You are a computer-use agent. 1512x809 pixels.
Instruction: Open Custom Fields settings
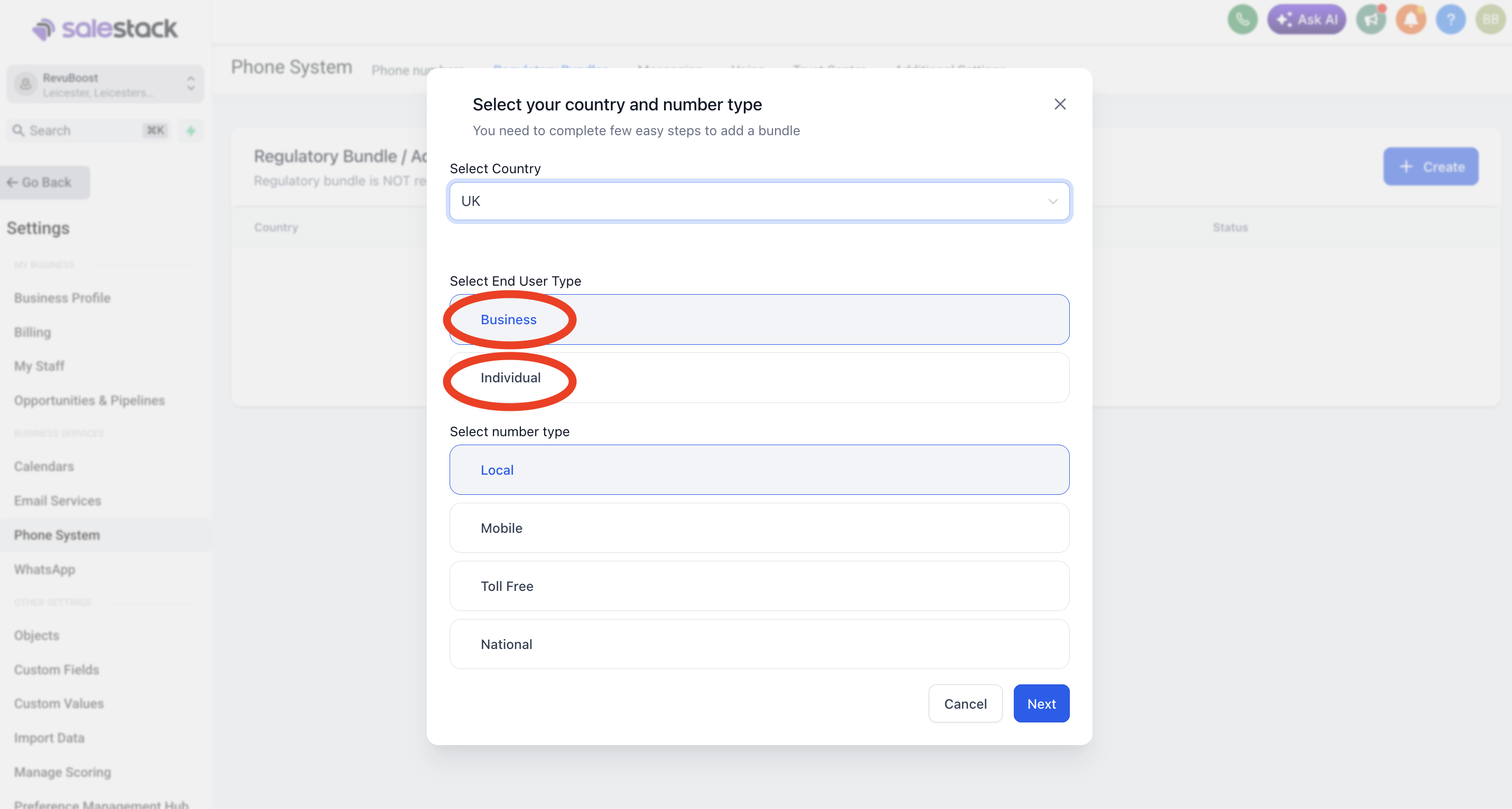pos(57,670)
